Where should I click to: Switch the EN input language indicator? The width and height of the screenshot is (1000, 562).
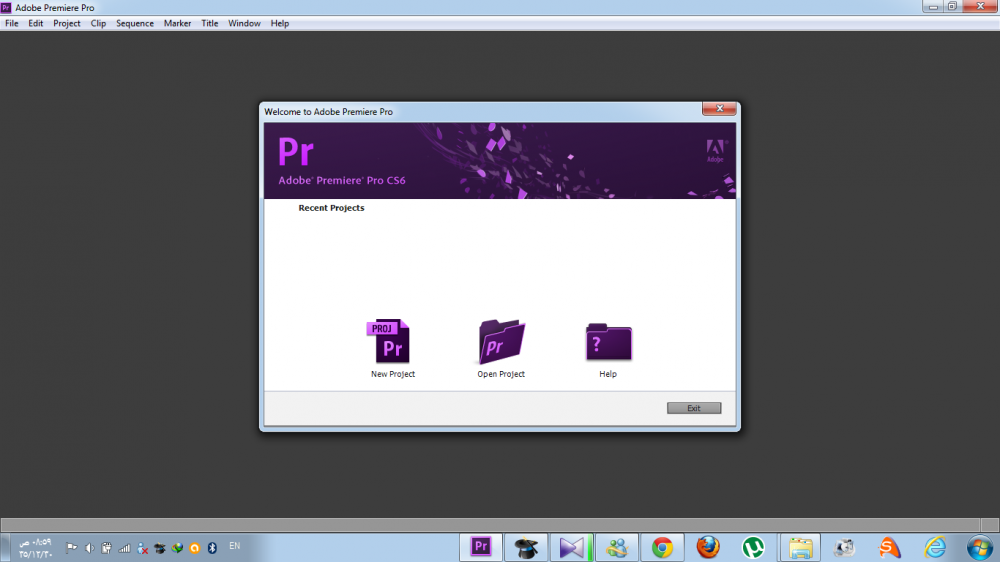pos(235,546)
